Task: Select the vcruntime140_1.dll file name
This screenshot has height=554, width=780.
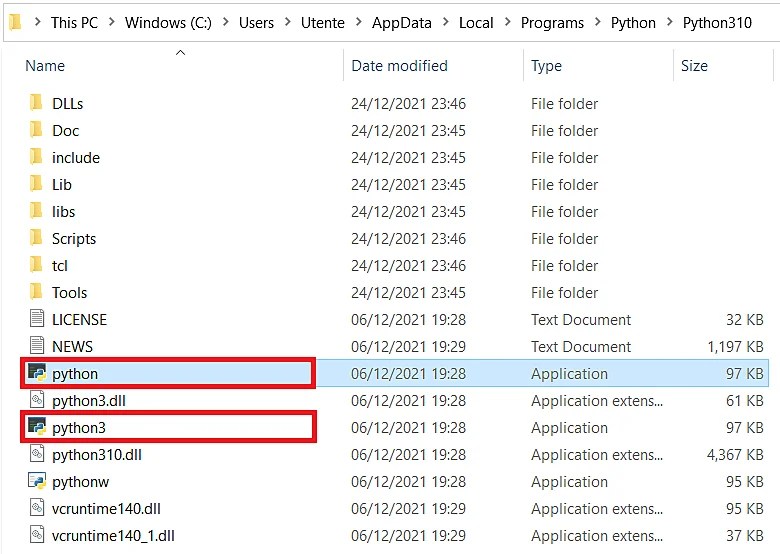Action: pyautogui.click(x=113, y=536)
